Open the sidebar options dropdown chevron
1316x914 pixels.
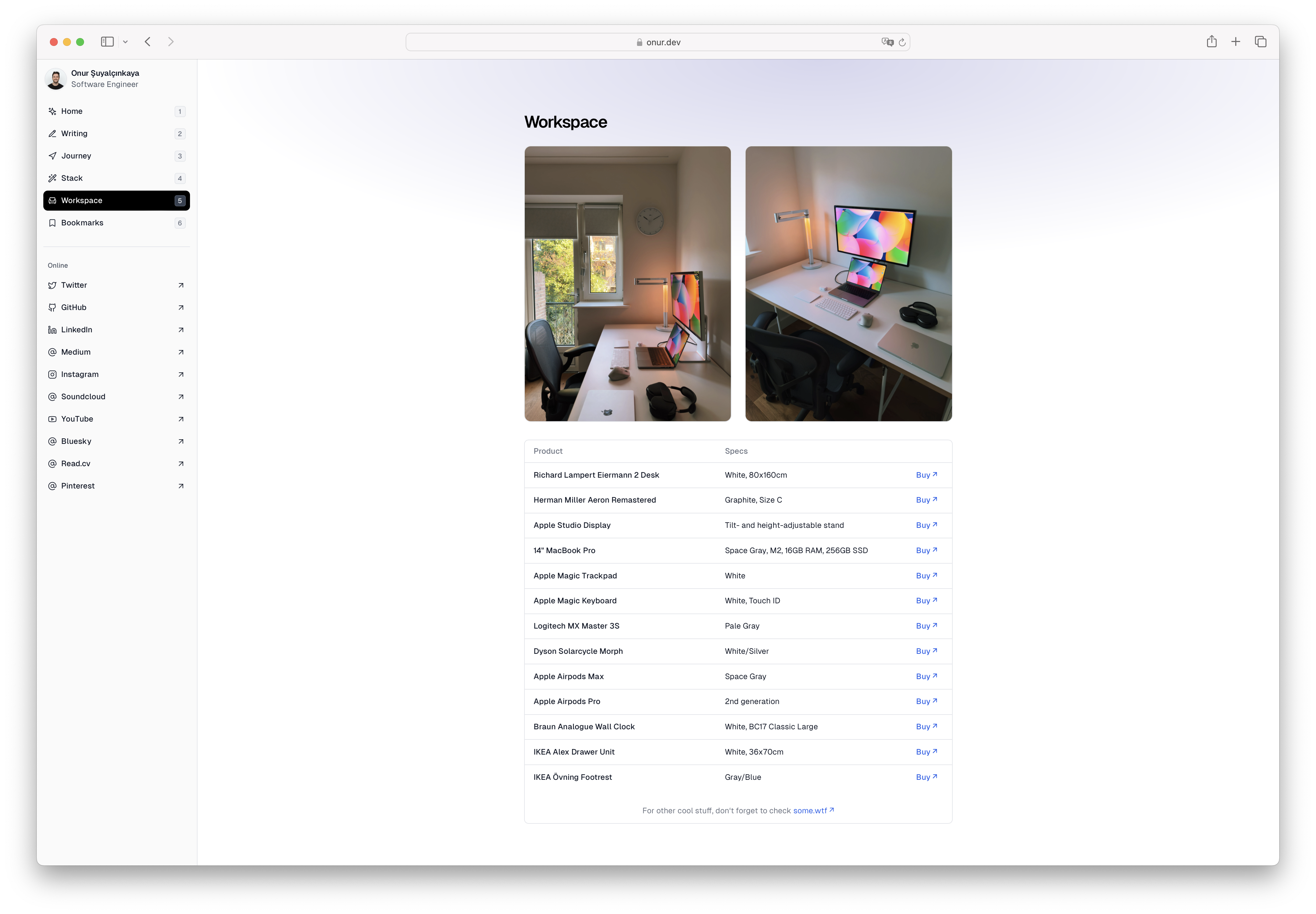(125, 42)
